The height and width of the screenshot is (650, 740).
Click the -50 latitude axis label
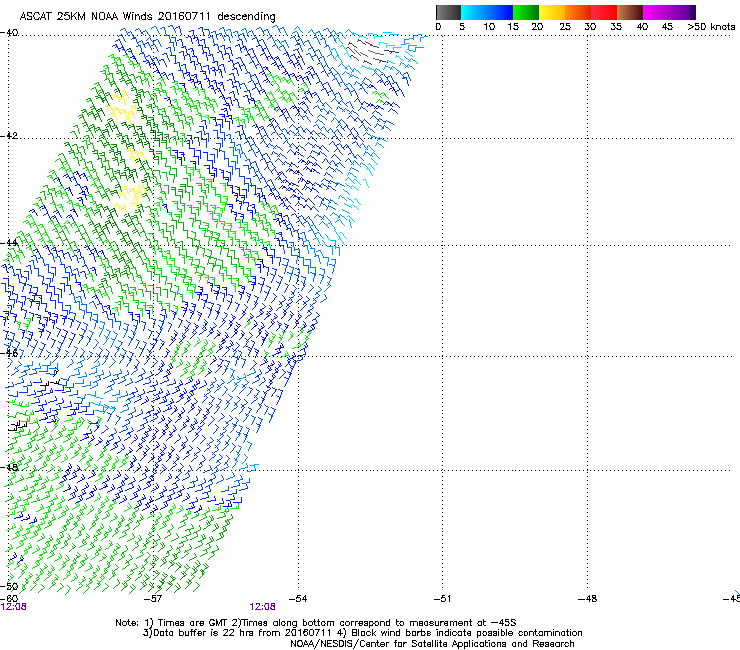[x=9, y=586]
